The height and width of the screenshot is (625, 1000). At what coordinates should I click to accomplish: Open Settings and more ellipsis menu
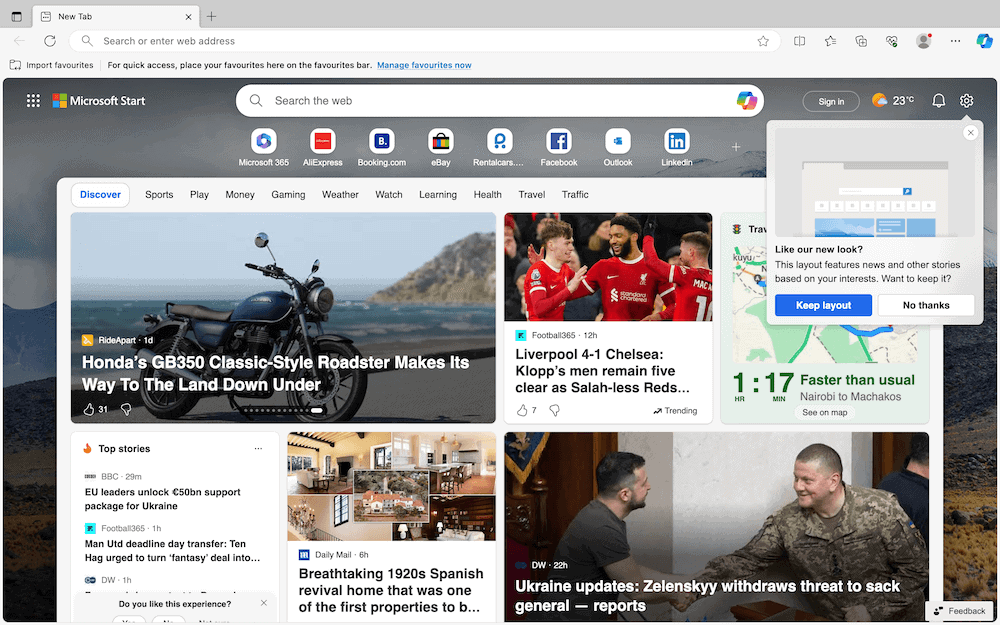[955, 41]
